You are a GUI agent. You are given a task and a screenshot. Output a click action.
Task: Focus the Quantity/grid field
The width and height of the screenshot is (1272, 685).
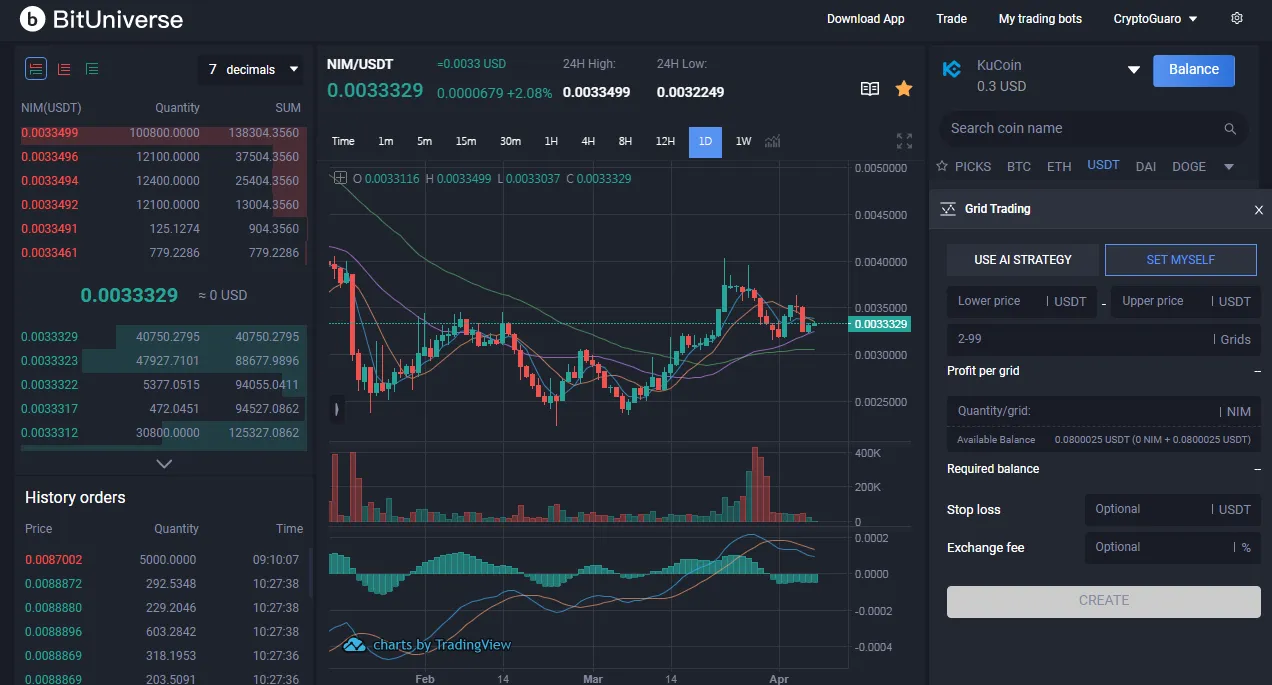[1104, 411]
